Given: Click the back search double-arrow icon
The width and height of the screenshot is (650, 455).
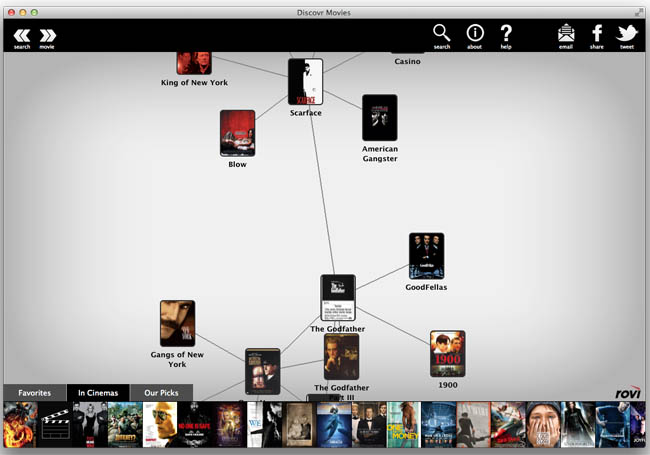Looking at the screenshot, I should 21,36.
